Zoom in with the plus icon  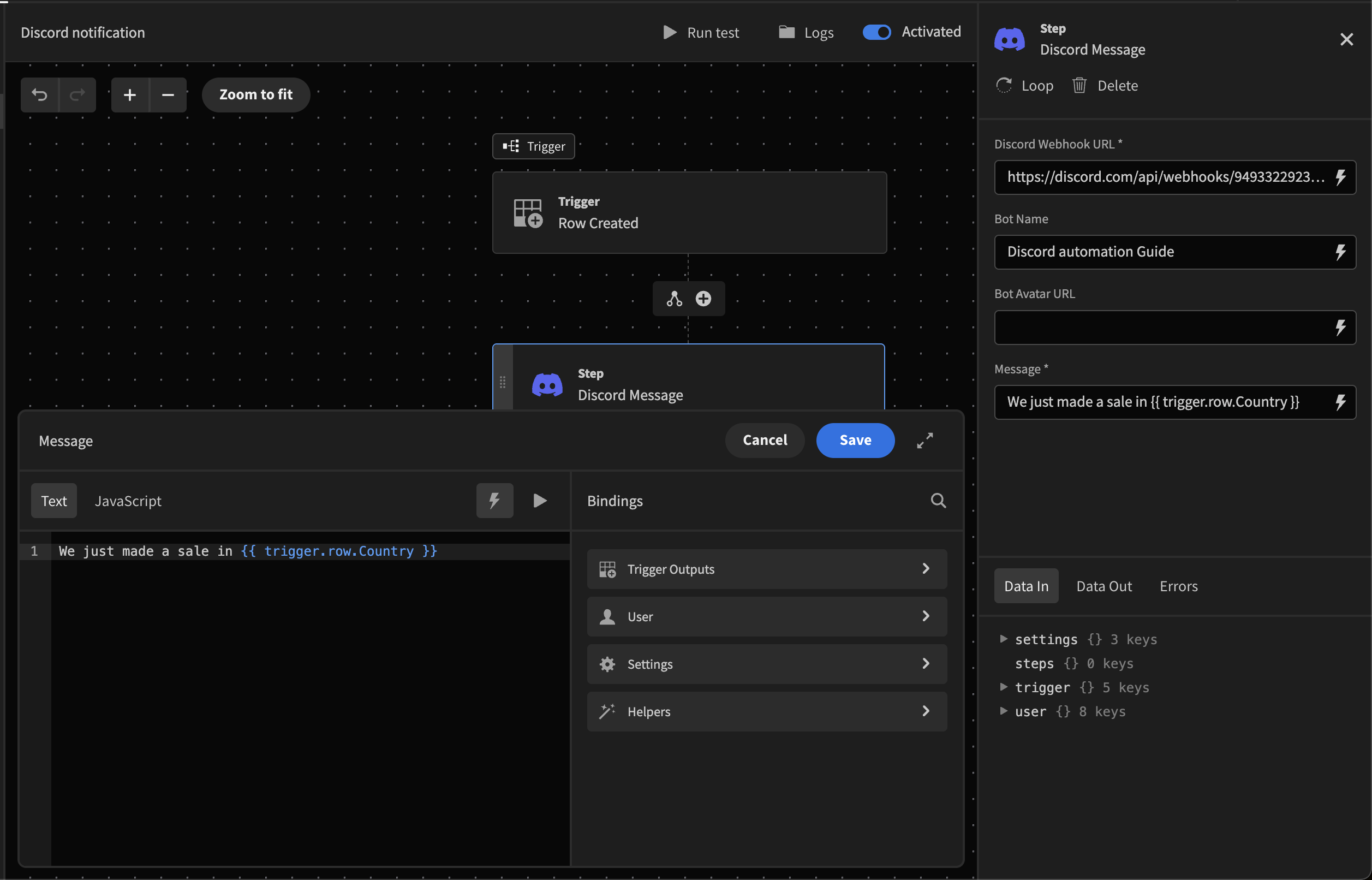(x=130, y=94)
